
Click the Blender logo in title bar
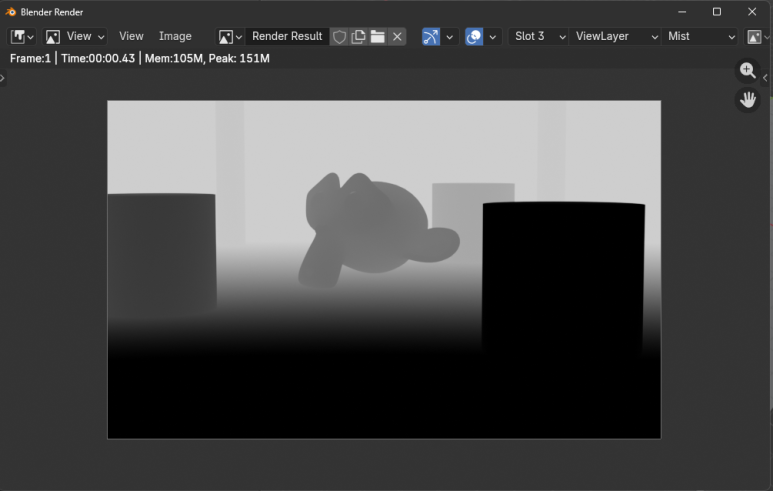tap(11, 12)
